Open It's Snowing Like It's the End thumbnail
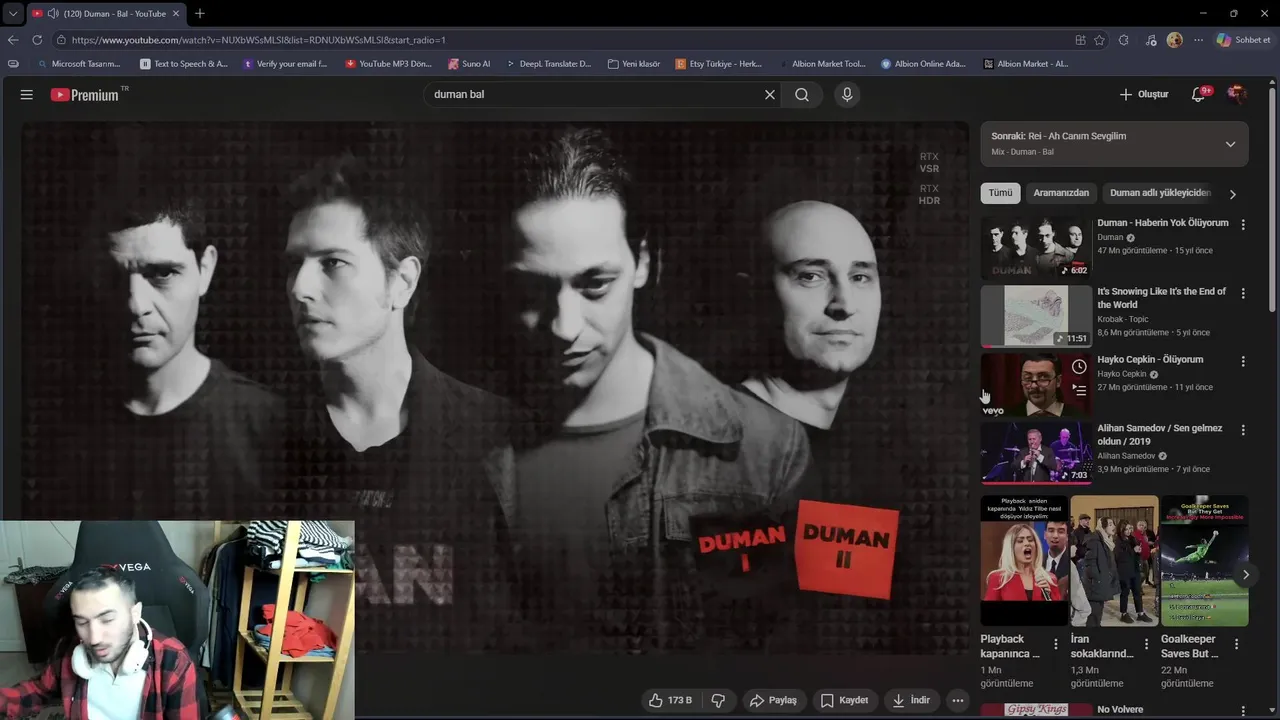The image size is (1280, 720). (1036, 316)
